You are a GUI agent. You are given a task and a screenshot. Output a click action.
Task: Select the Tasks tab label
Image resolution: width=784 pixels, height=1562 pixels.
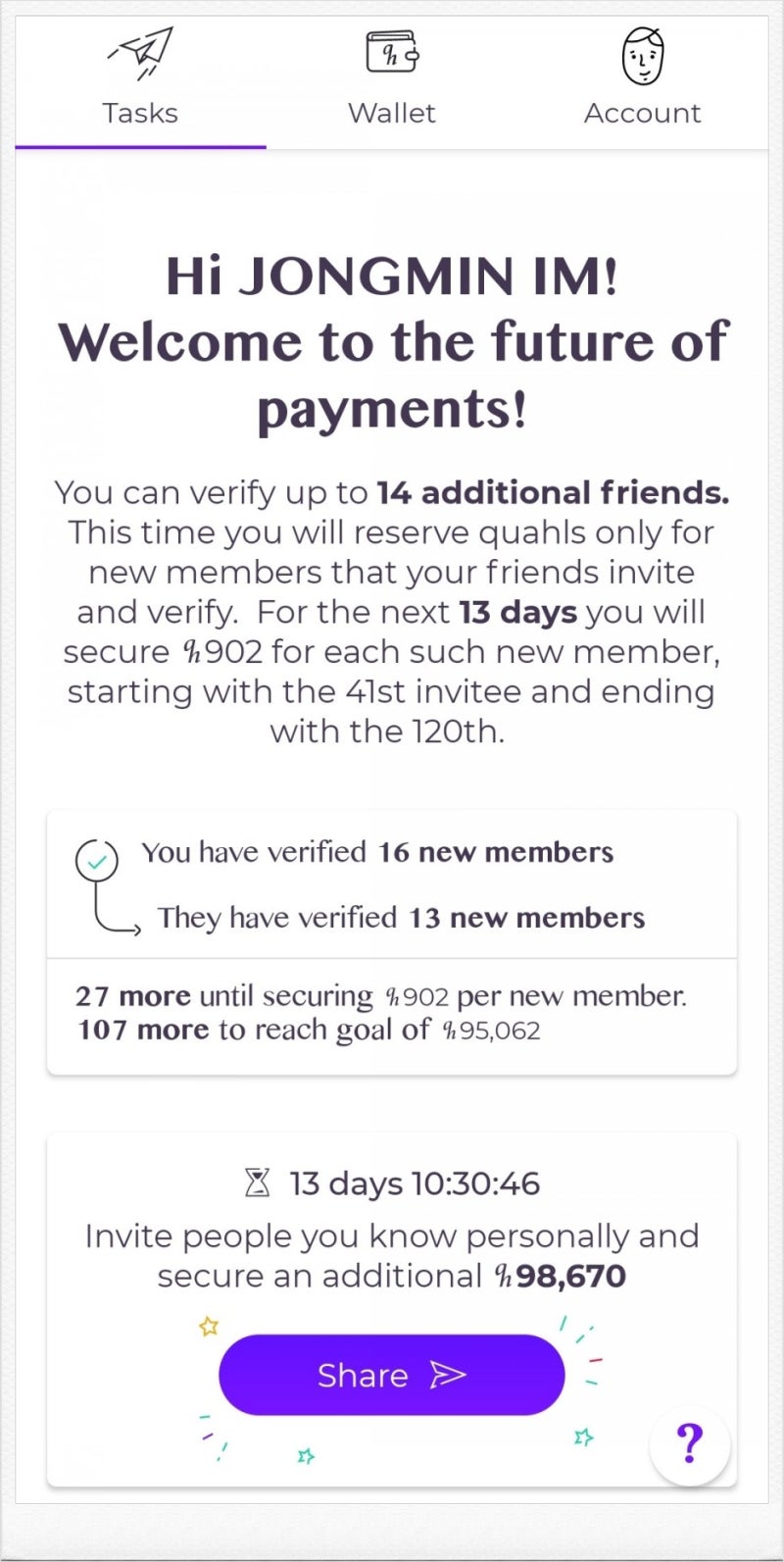(x=140, y=113)
